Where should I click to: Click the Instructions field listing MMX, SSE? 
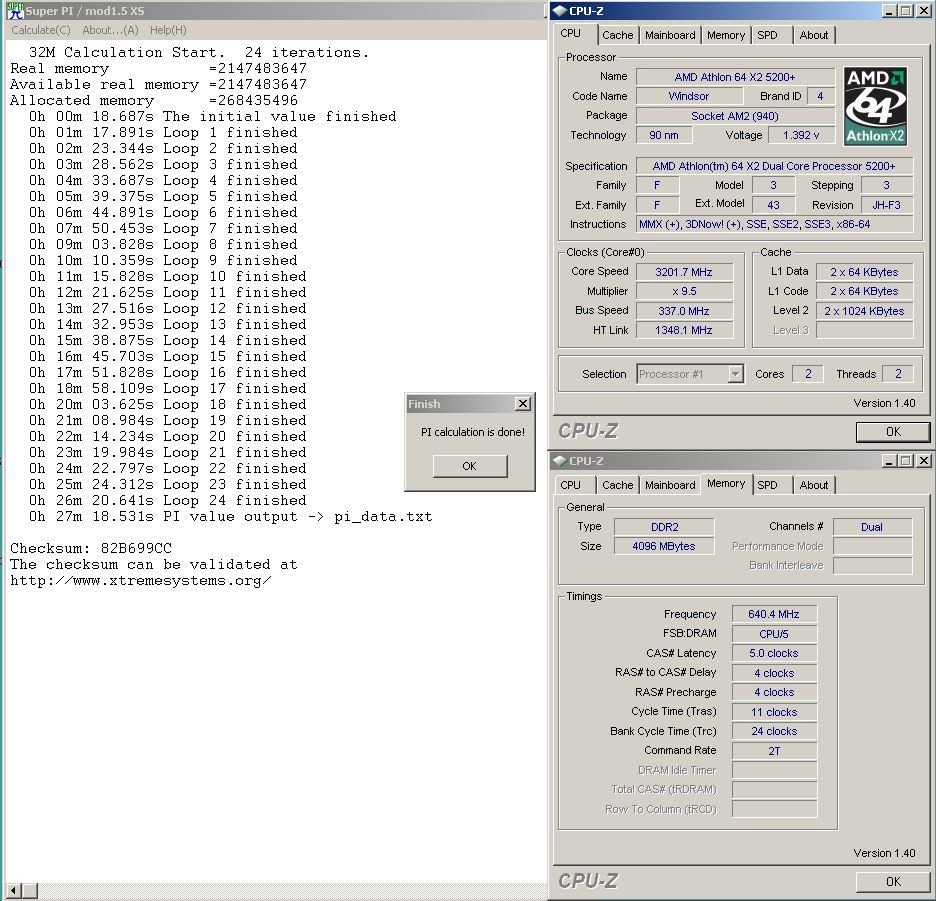[774, 224]
